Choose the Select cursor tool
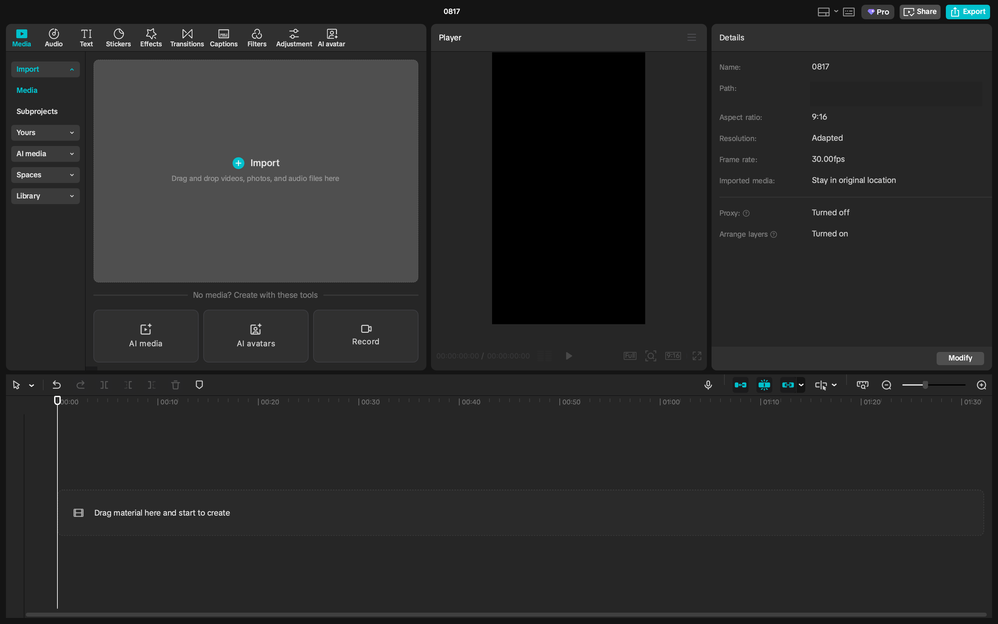Viewport: 998px width, 624px height. coord(17,385)
